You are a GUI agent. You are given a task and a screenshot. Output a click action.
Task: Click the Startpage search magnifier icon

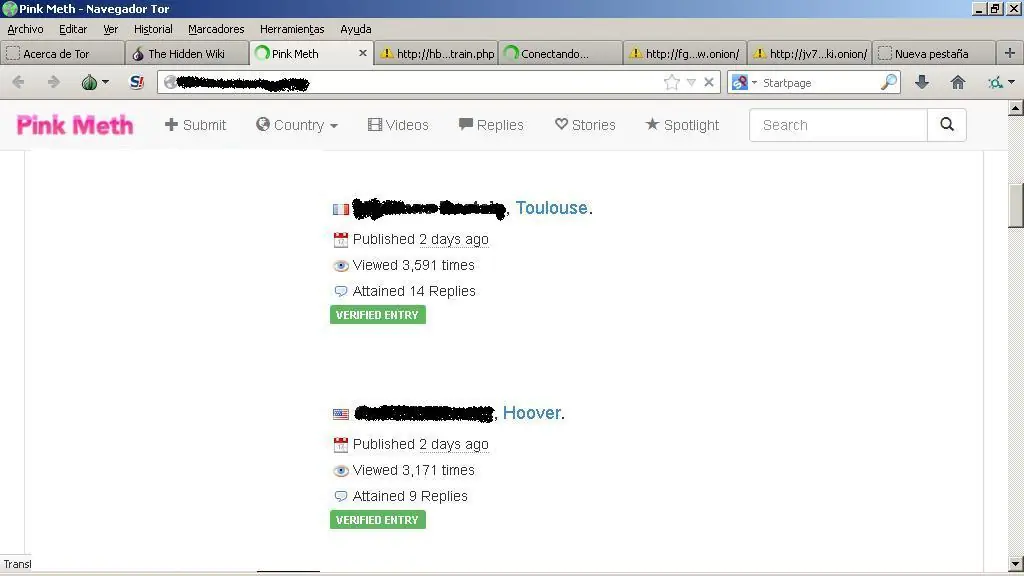click(889, 82)
